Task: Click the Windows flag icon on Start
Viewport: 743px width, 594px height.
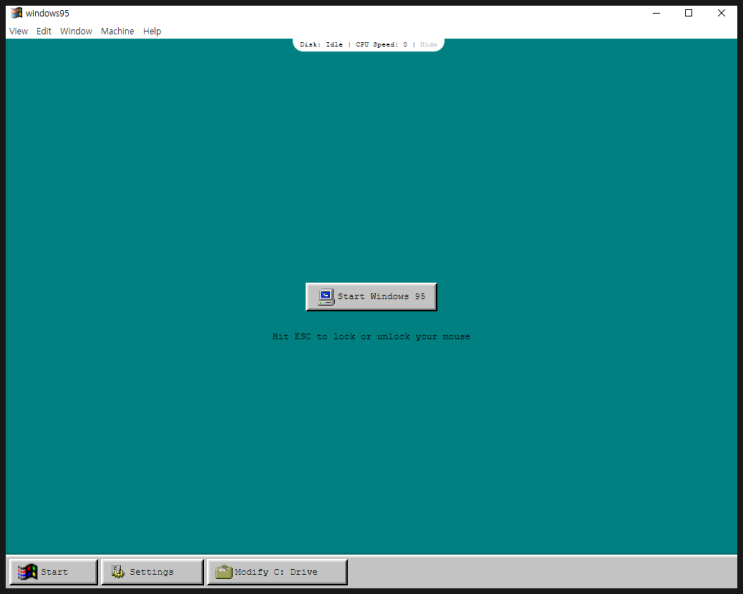Action: point(27,572)
